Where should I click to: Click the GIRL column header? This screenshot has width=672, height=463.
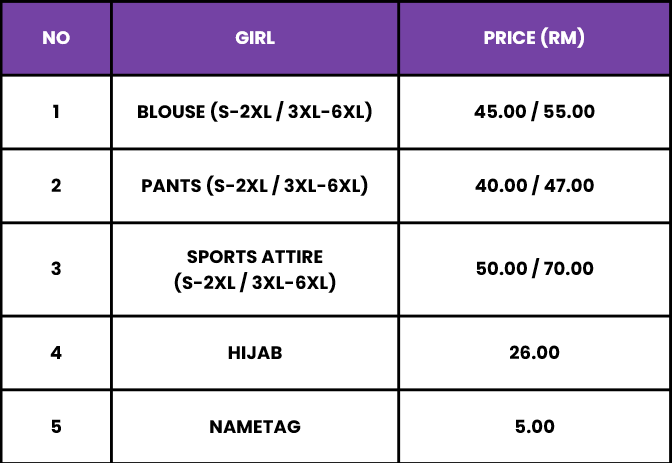click(x=255, y=38)
